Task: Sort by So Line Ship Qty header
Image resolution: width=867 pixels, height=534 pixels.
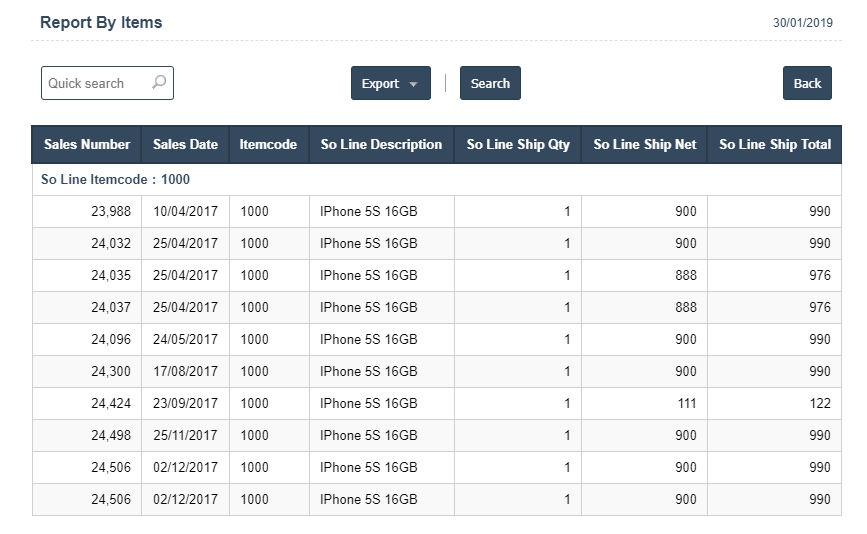Action: (518, 144)
